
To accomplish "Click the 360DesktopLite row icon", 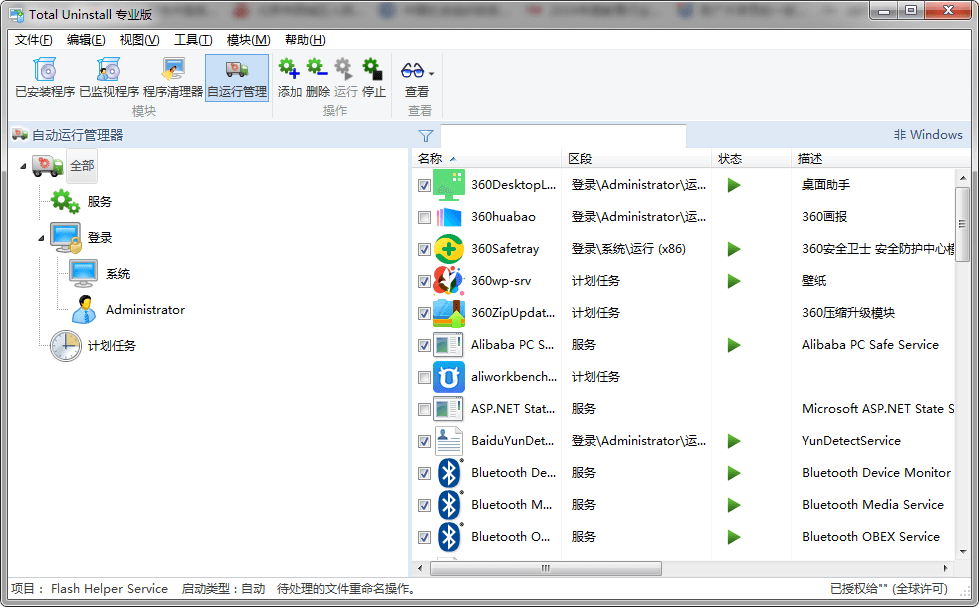I will pos(448,185).
